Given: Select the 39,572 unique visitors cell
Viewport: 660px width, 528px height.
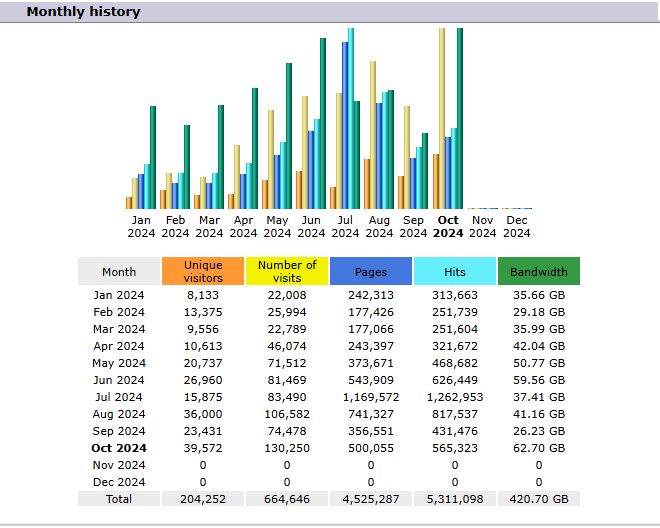Looking at the screenshot, I should coord(203,448).
